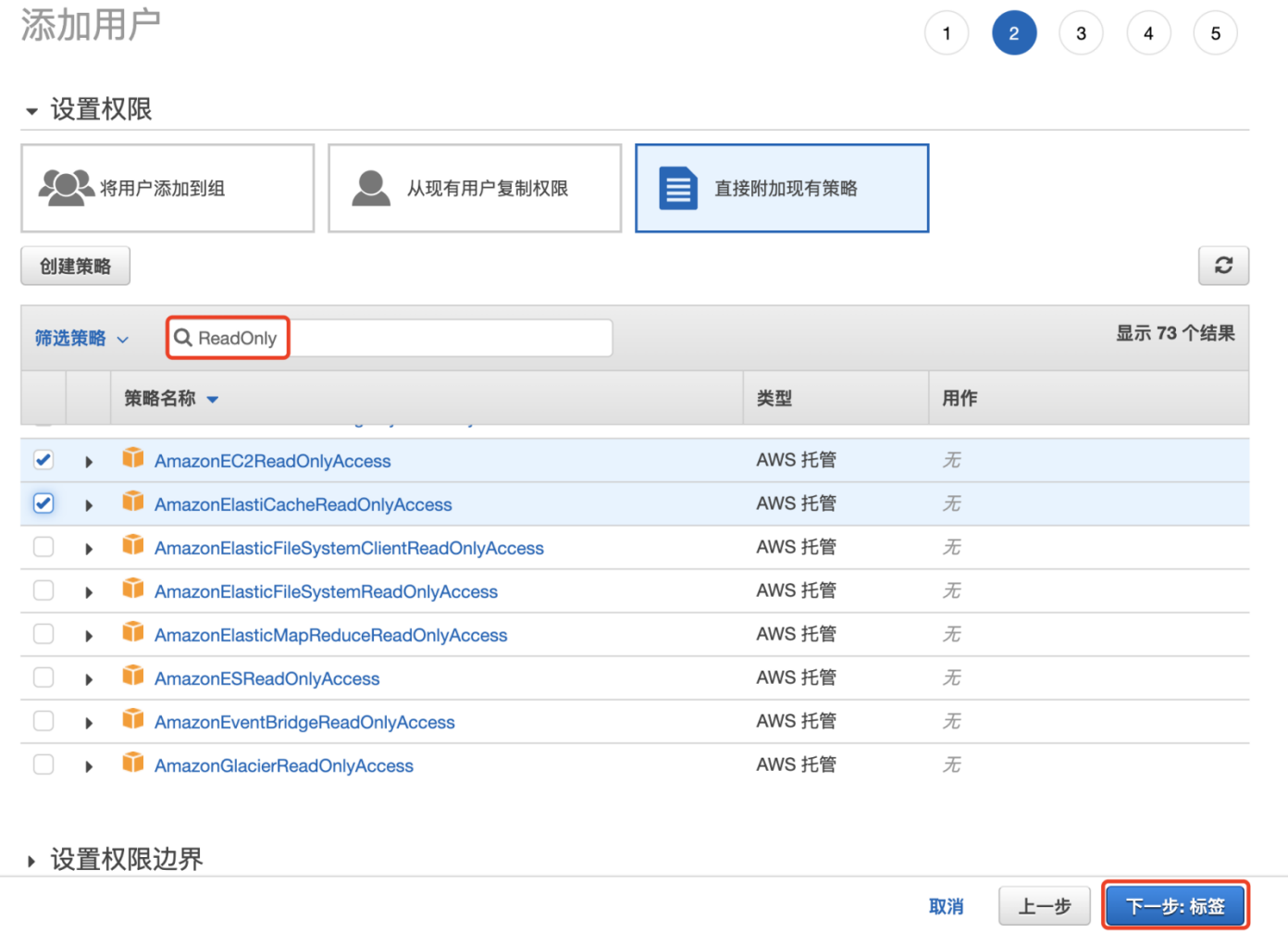Expand AmazonElastiCacheReadOnlyAccess row details arrow
Image resolution: width=1288 pixels, height=932 pixels.
point(89,505)
